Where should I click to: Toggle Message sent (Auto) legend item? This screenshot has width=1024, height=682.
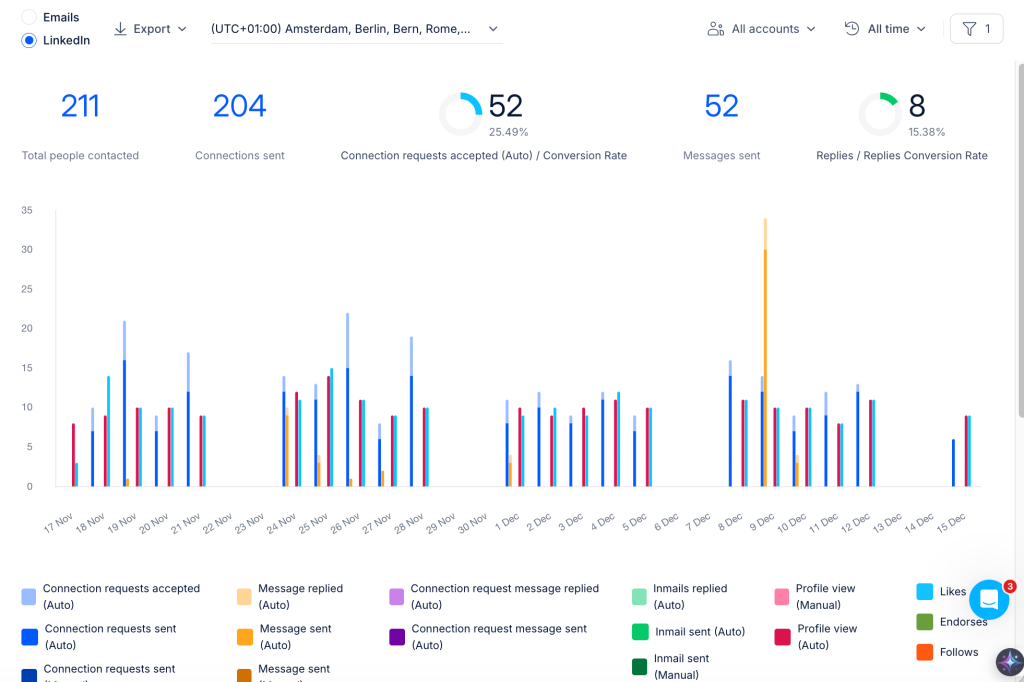285,636
